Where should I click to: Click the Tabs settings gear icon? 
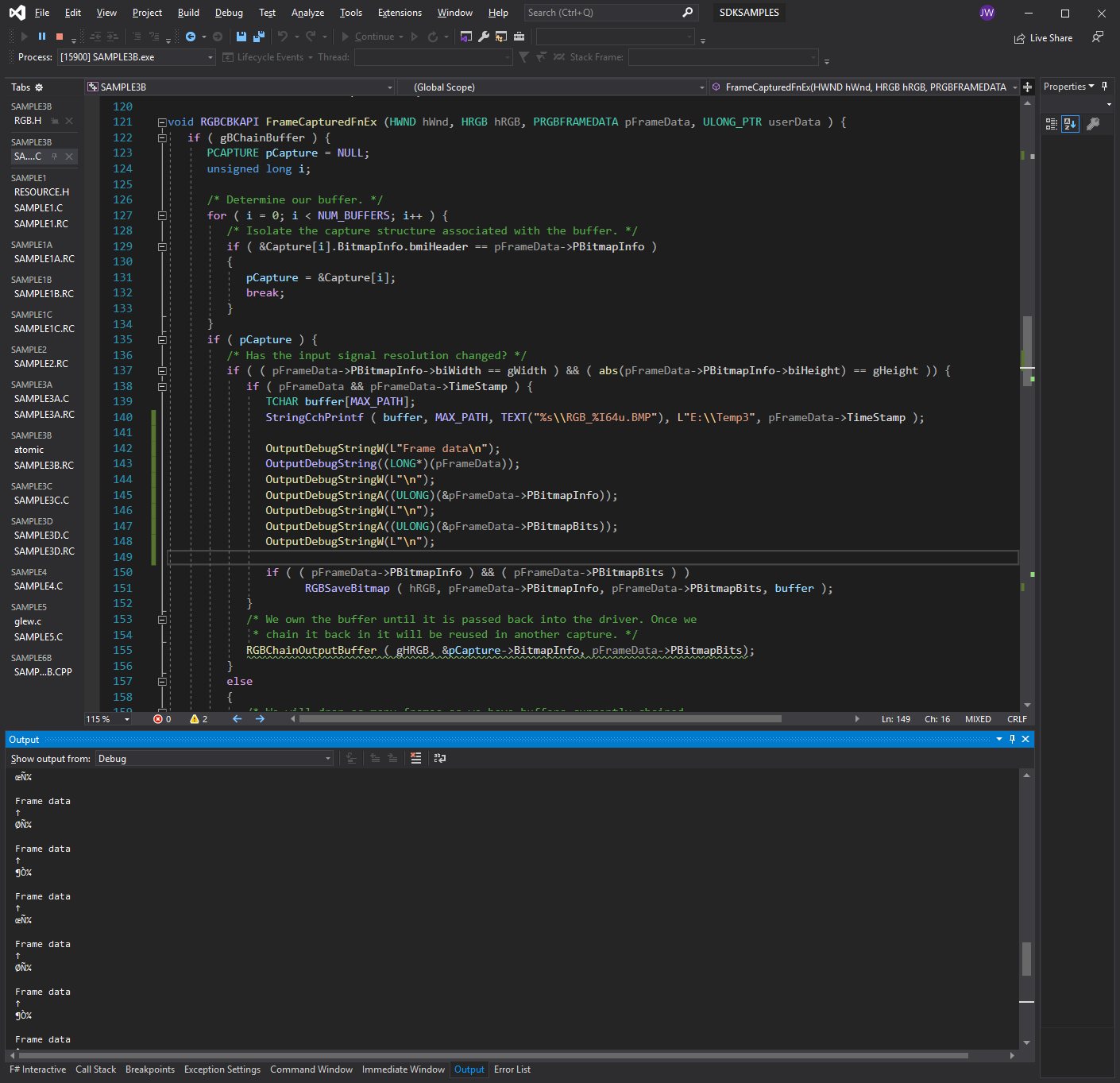pyautogui.click(x=39, y=87)
